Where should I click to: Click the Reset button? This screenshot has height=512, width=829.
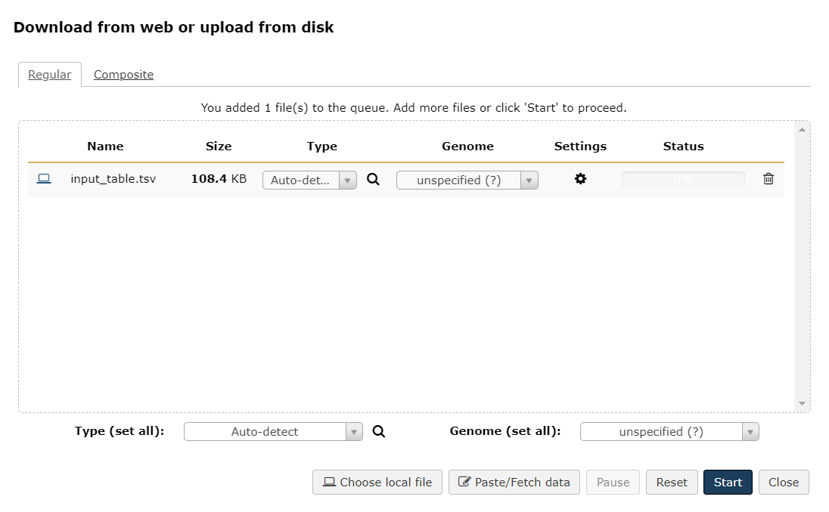point(671,482)
